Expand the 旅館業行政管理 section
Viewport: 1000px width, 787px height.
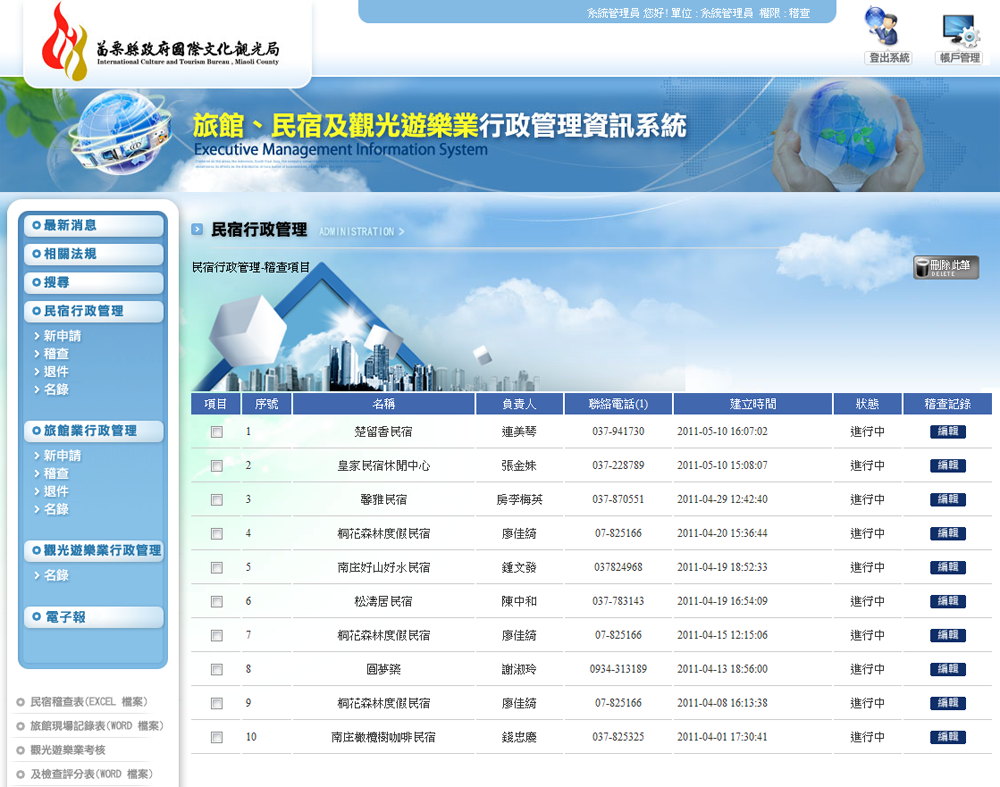tap(92, 431)
